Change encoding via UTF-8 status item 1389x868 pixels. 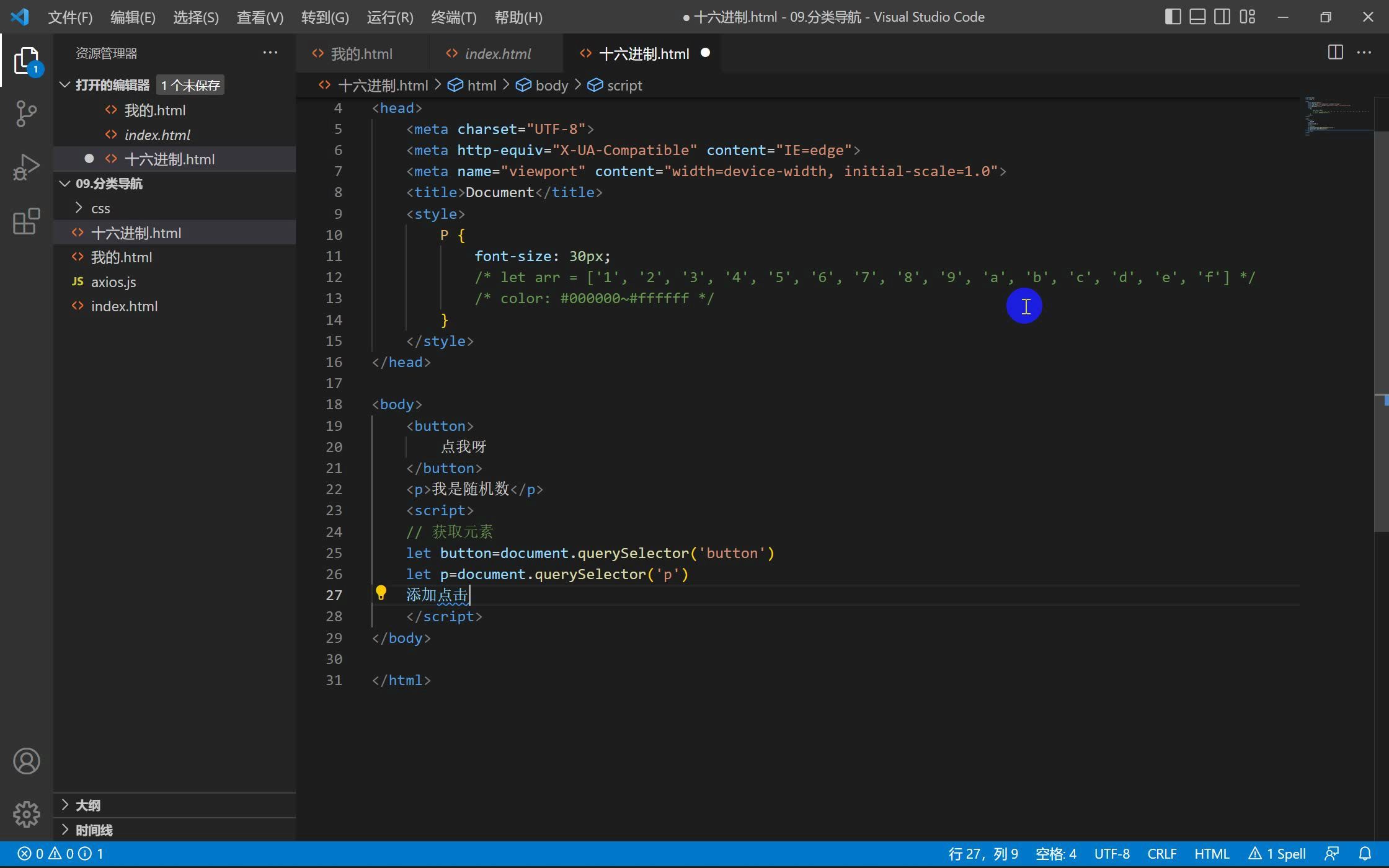tap(1112, 854)
